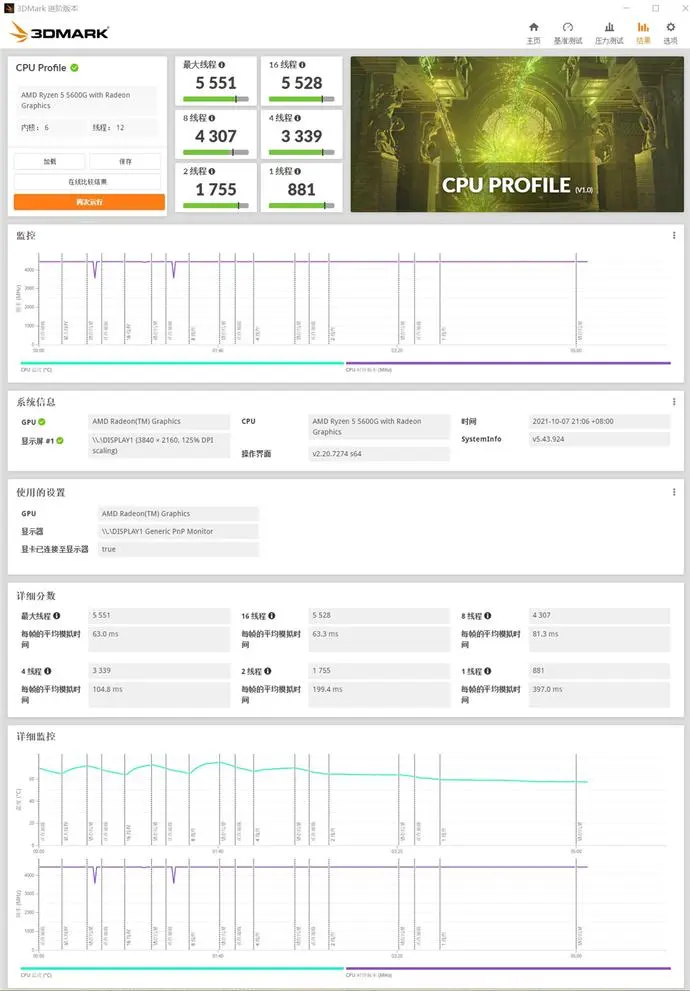This screenshot has height=991, width=690.
Task: Click the 3DMark logo in header
Action: 59,32
